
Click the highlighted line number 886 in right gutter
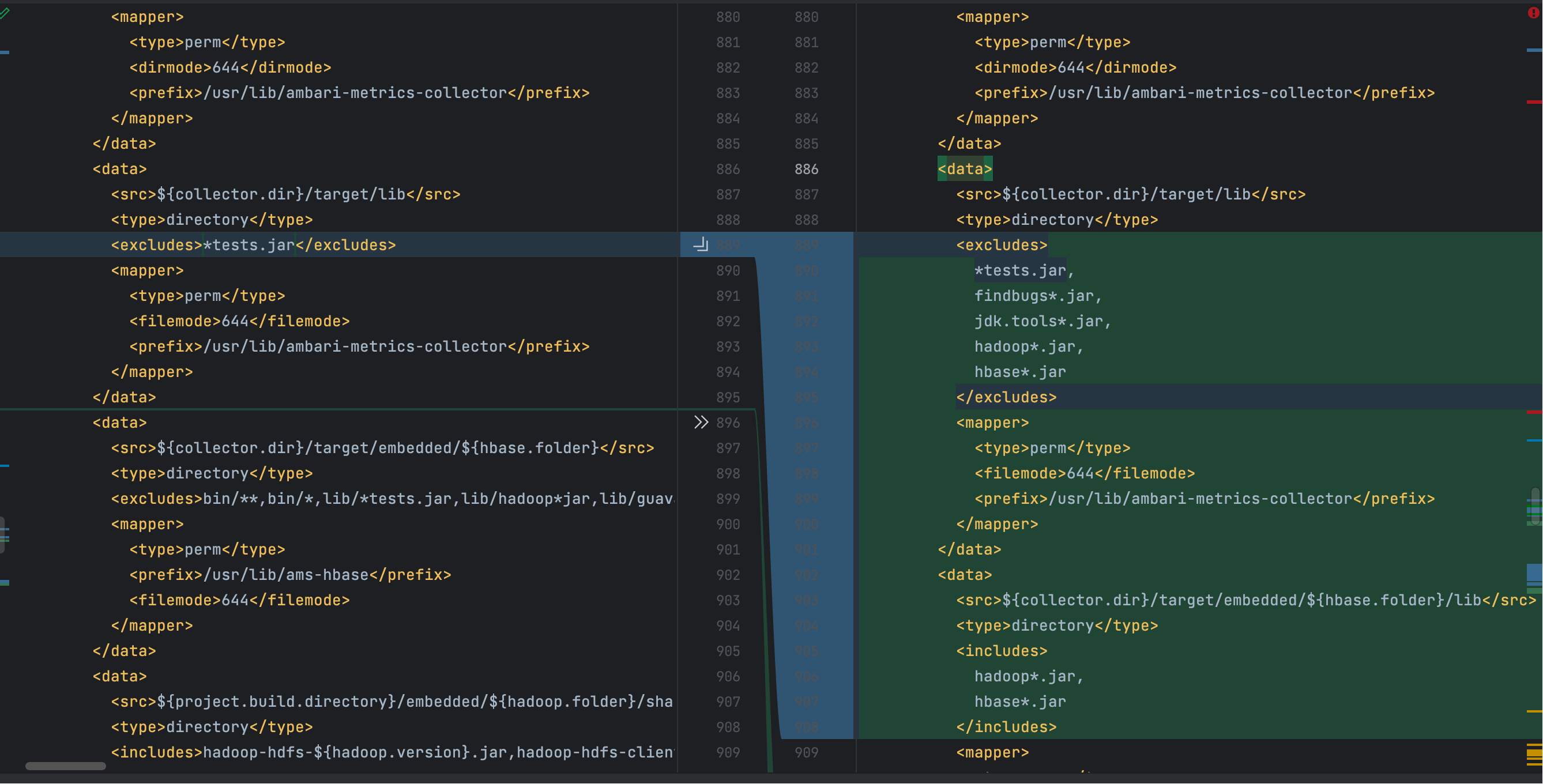(806, 169)
